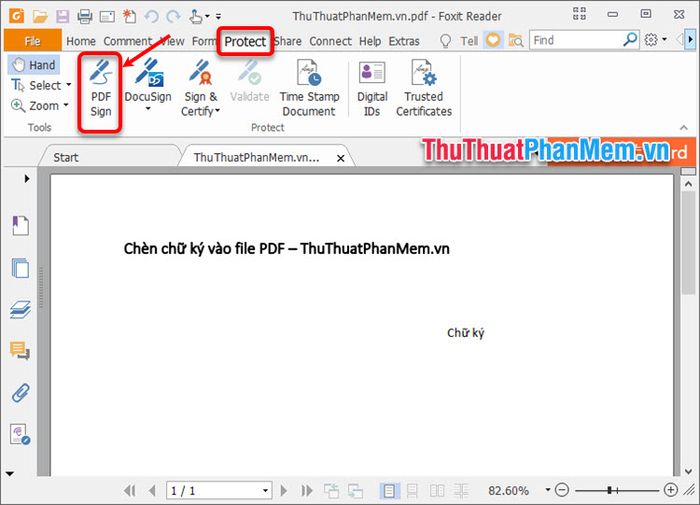Open the Bookmarks panel in sidebar
Viewport: 700px width, 505px height.
click(21, 225)
